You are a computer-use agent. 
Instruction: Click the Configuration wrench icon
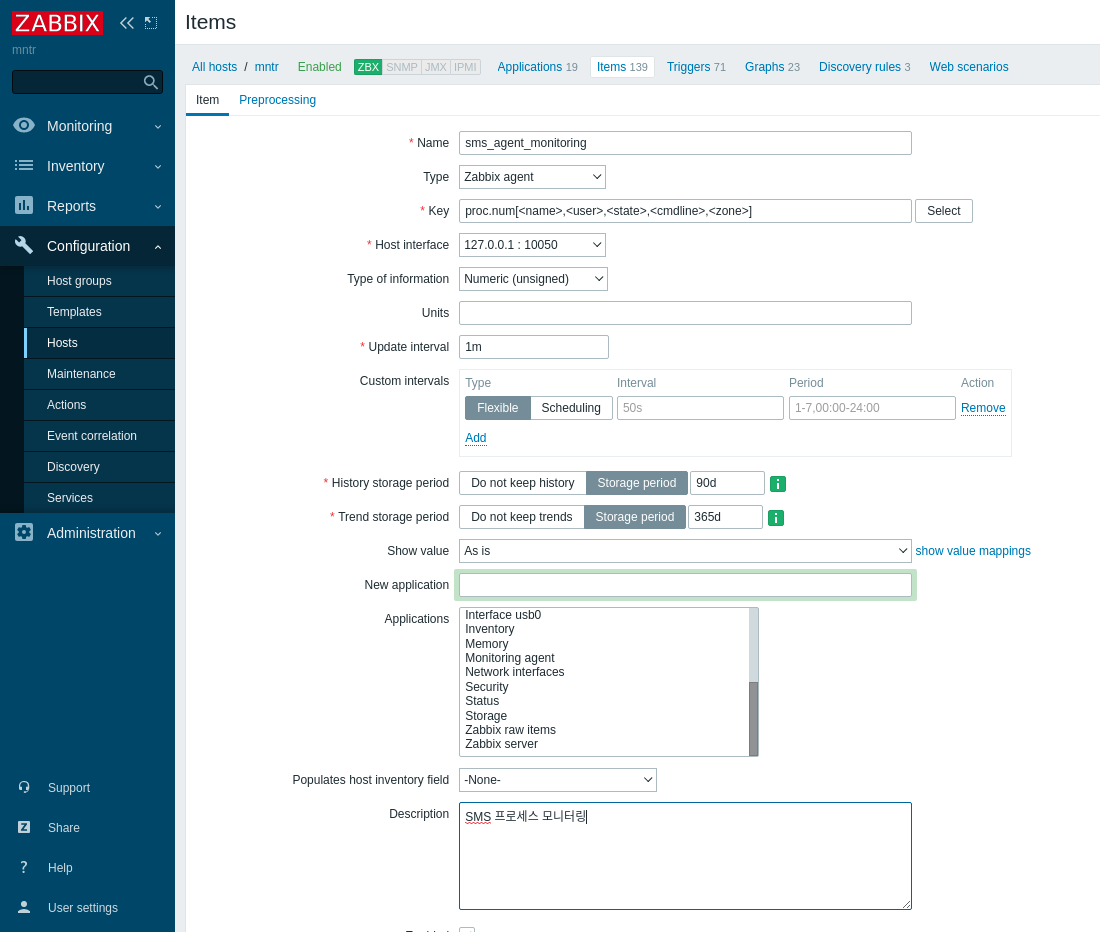(24, 246)
